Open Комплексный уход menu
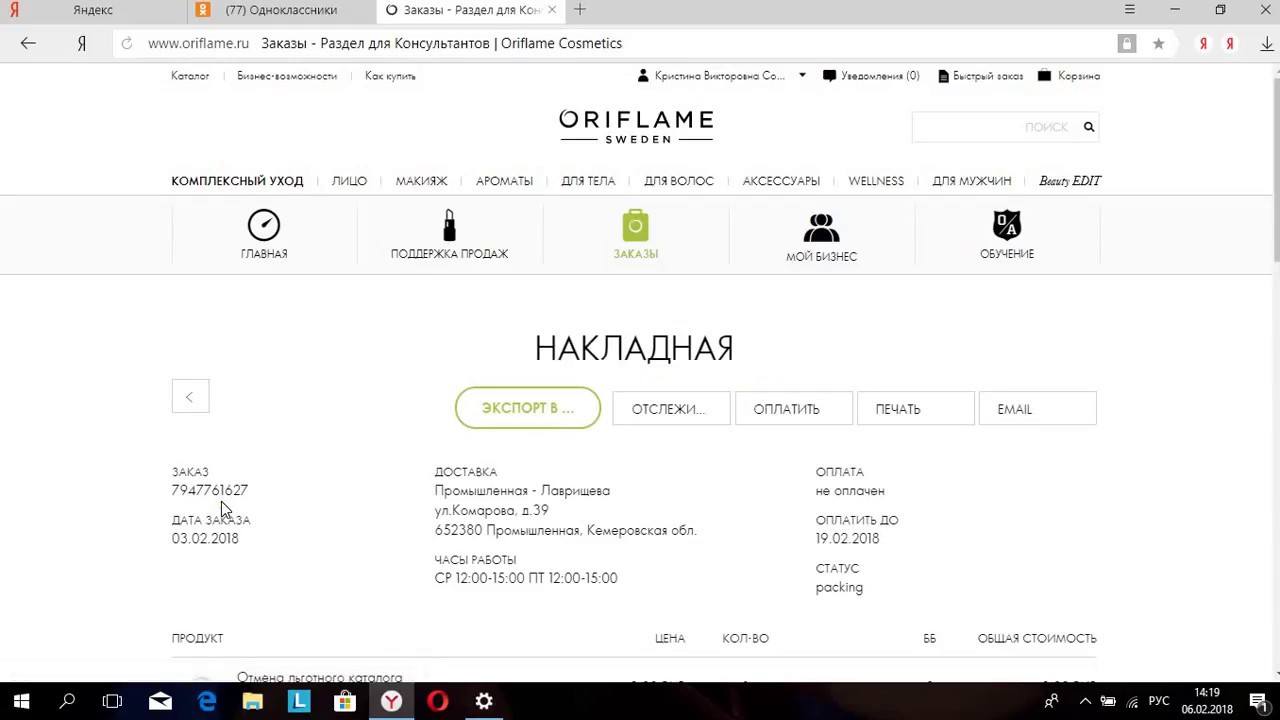The height and width of the screenshot is (720, 1280). pos(237,181)
